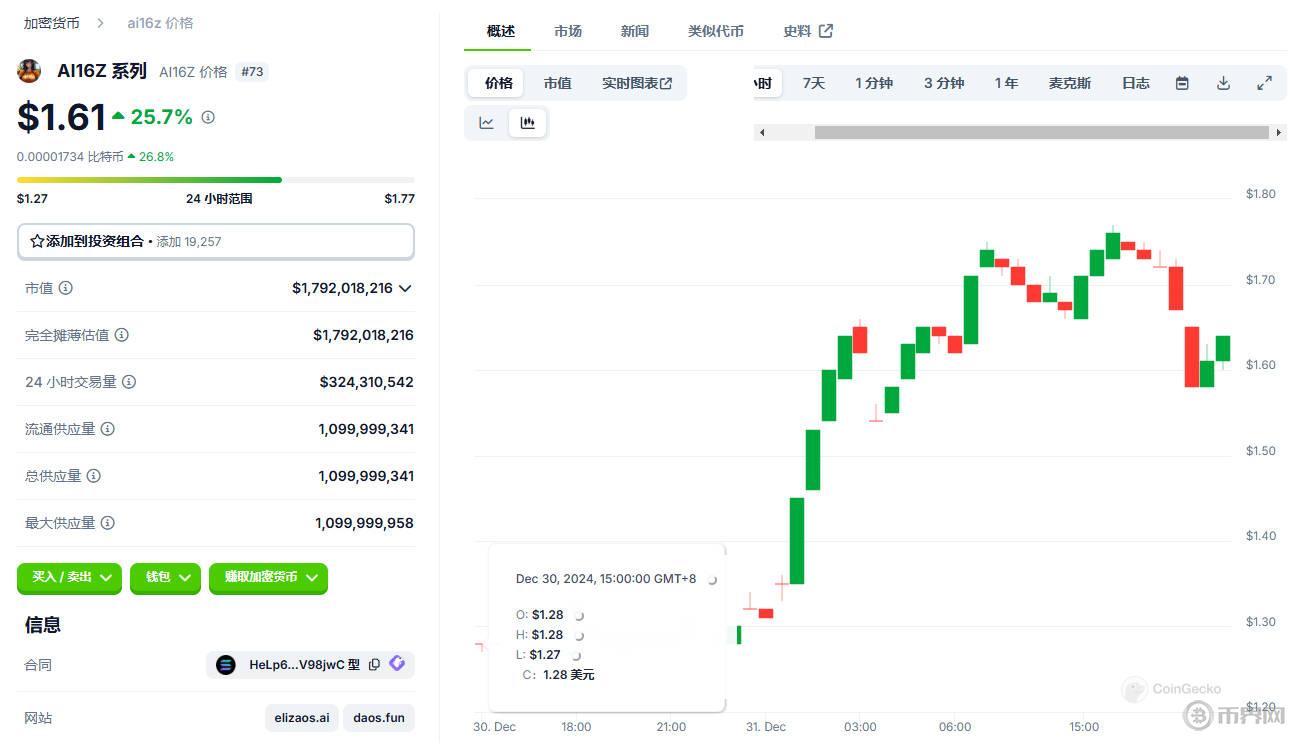The height and width of the screenshot is (743, 1296).
Task: Open the 买入 / 卖出 dropdown
Action: [69, 577]
